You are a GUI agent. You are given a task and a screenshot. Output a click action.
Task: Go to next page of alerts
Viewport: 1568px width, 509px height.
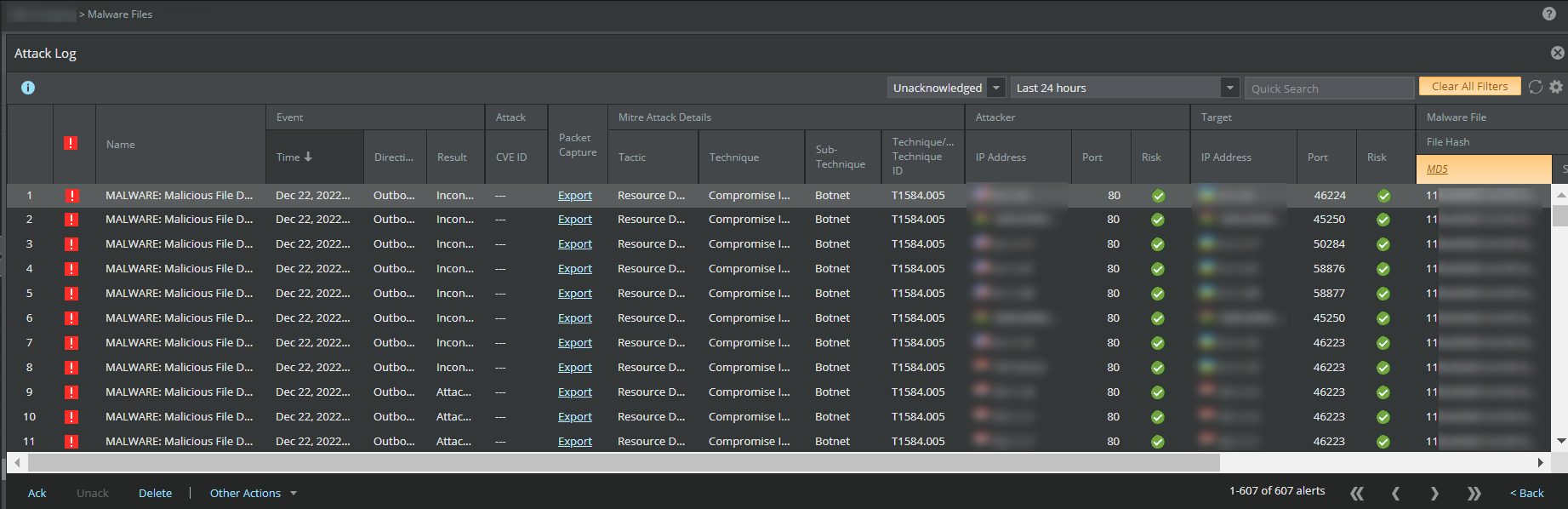pyautogui.click(x=1434, y=494)
